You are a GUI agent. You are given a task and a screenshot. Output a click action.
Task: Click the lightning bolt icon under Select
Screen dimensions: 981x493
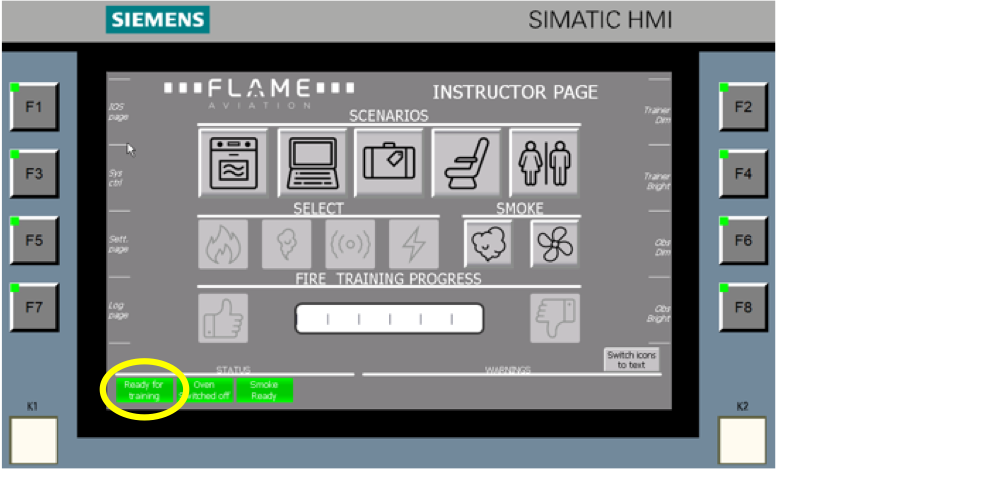413,244
